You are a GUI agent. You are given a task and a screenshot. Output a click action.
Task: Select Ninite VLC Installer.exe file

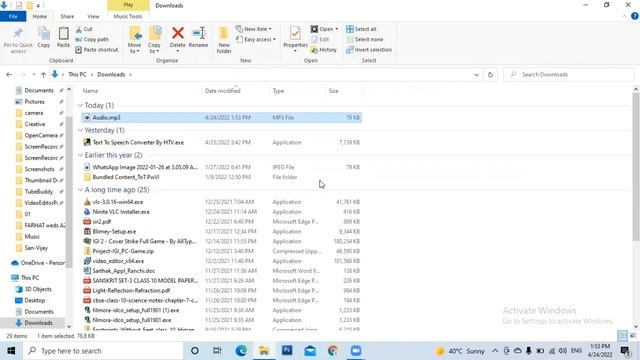[222, 212]
